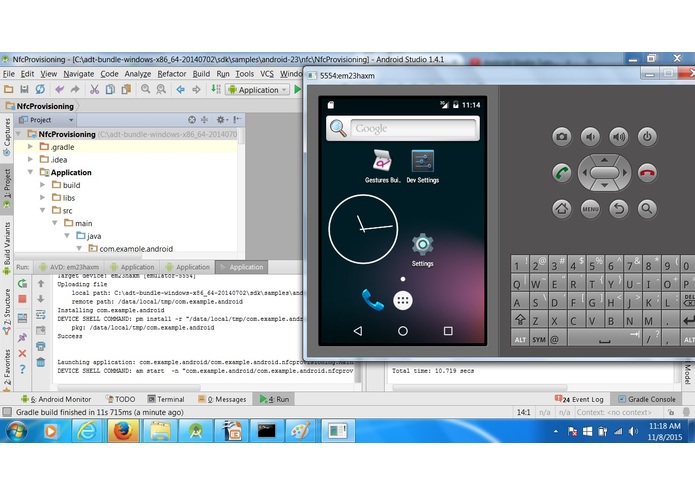Click the emulator hardware Back button
This screenshot has width=695, height=494.
pos(618,208)
